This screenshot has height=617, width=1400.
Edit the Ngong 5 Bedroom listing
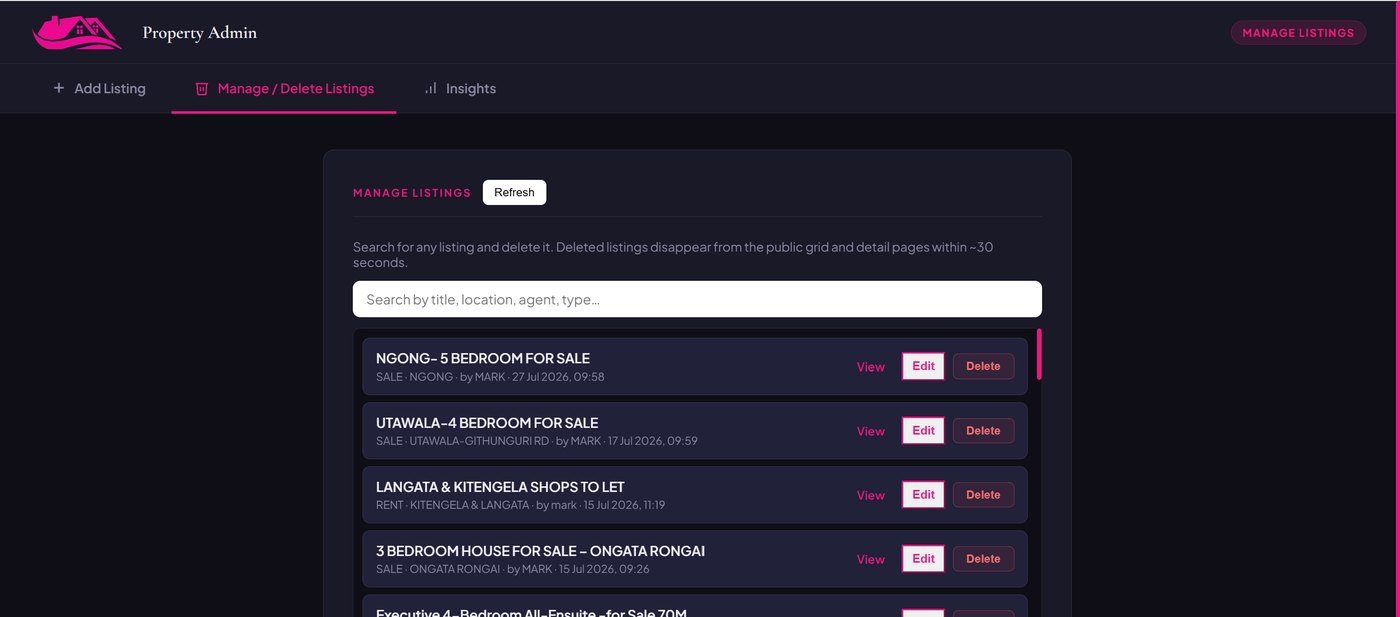[923, 366]
